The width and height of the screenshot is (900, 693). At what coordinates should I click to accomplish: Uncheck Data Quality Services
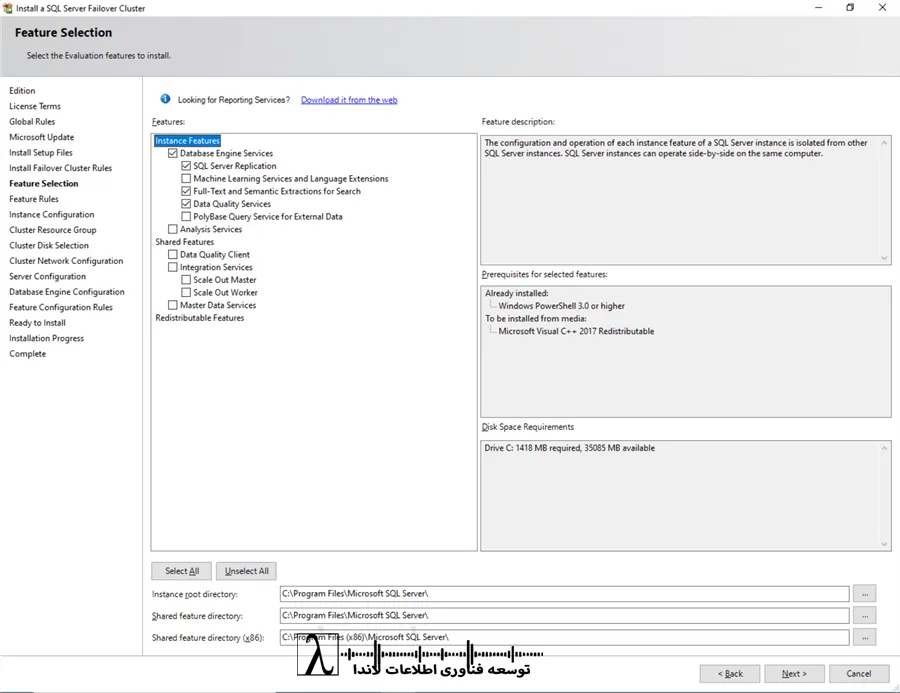(186, 204)
